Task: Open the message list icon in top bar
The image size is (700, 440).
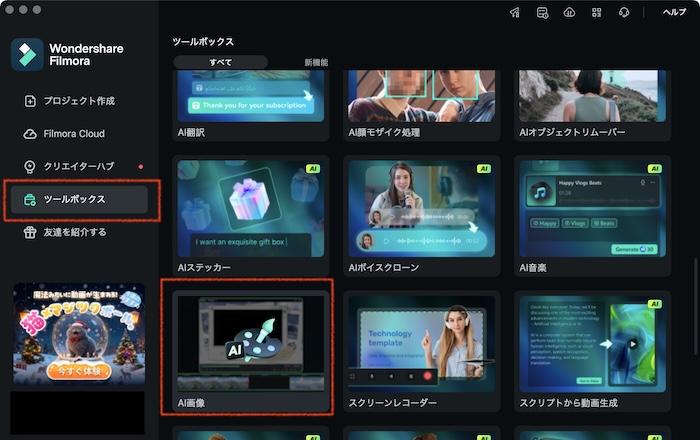Action: pyautogui.click(x=542, y=12)
